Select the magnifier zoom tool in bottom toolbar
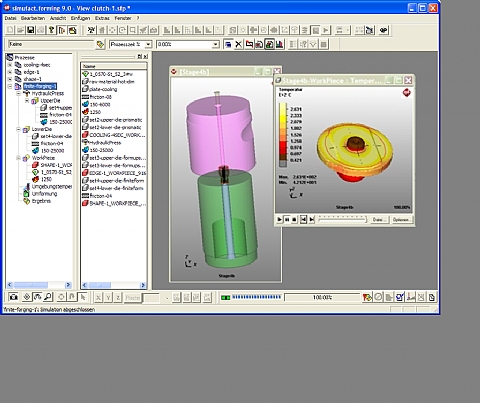 coord(48,297)
